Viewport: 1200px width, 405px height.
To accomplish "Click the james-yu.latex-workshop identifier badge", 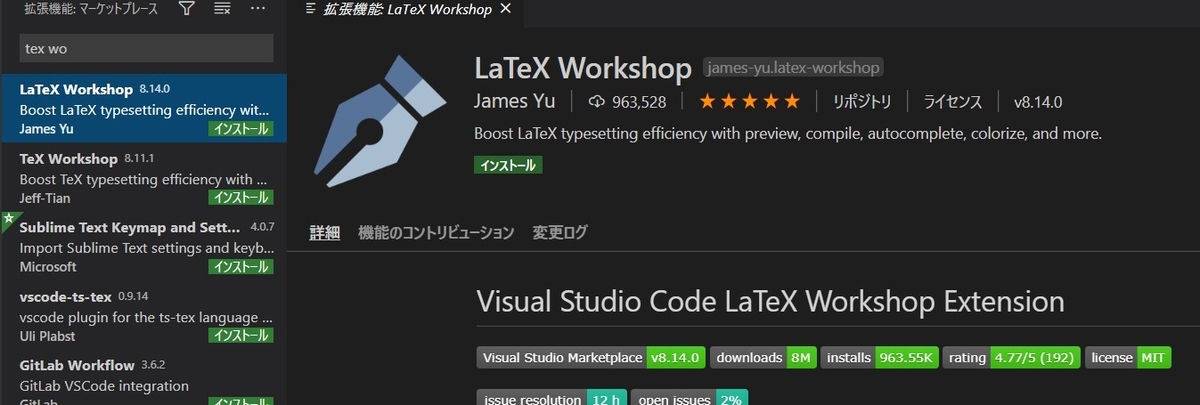I will pyautogui.click(x=794, y=69).
